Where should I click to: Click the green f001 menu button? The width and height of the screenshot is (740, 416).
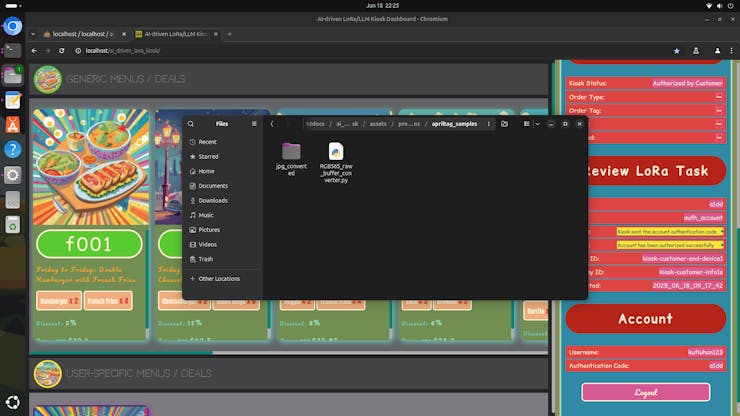[x=89, y=244]
